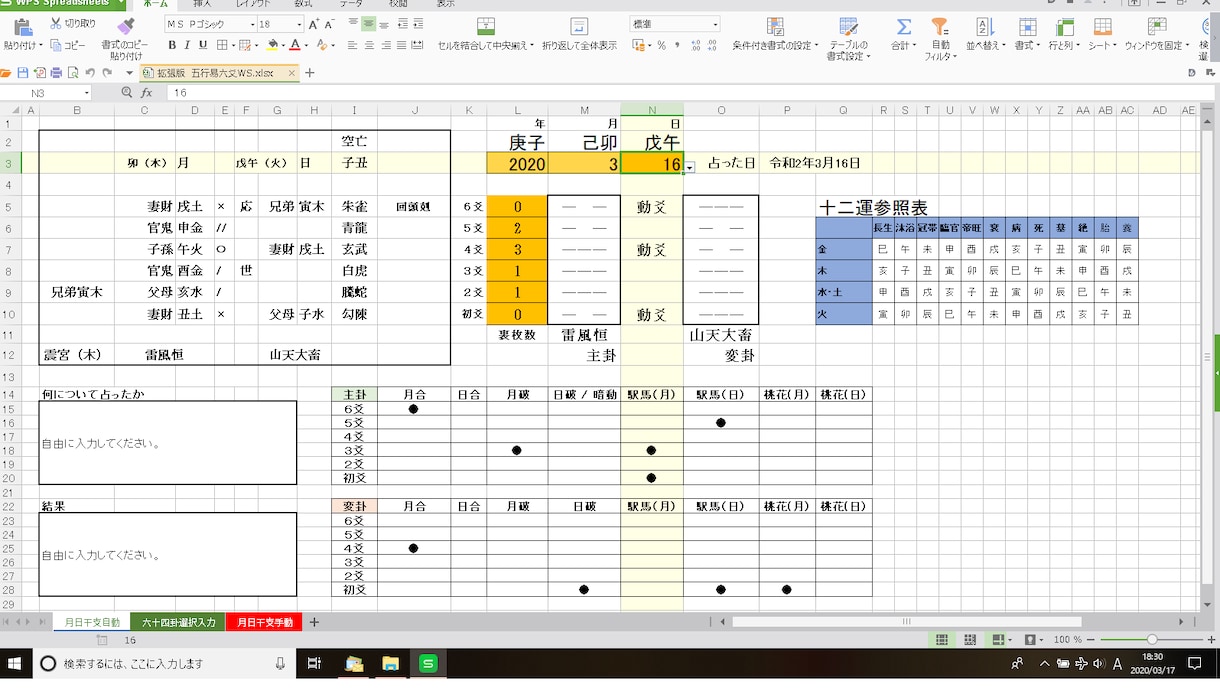The width and height of the screenshot is (1220, 691).
Task: Open the number format dropdown 標準
Action: point(713,23)
